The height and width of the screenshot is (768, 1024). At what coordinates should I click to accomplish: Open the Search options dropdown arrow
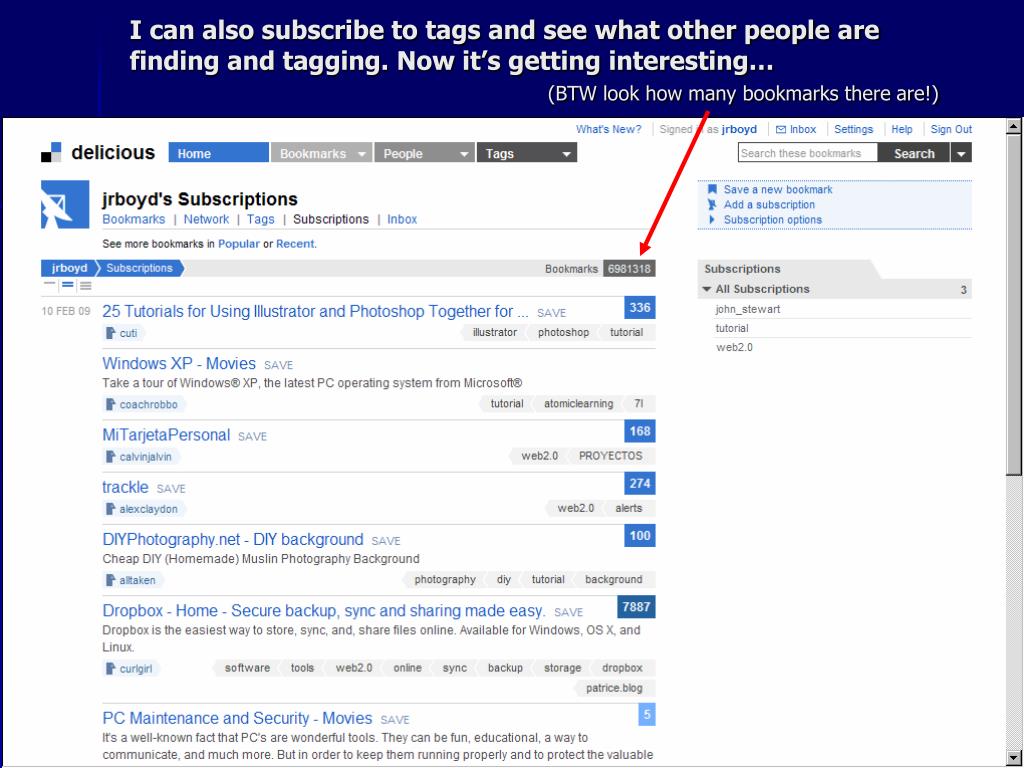[x=961, y=153]
